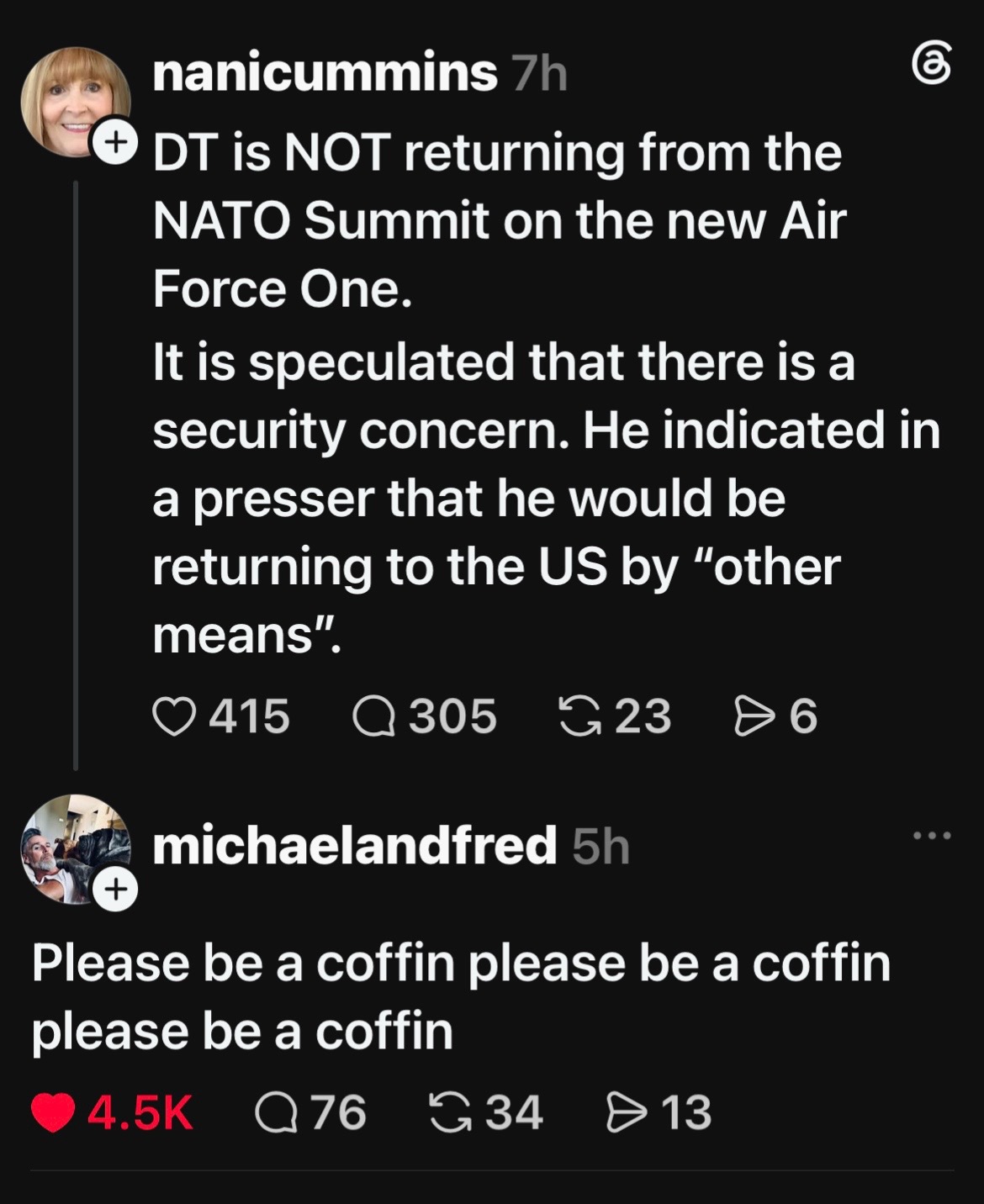Open michaelandfred profile from username
This screenshot has height=1204, width=984.
click(x=354, y=845)
